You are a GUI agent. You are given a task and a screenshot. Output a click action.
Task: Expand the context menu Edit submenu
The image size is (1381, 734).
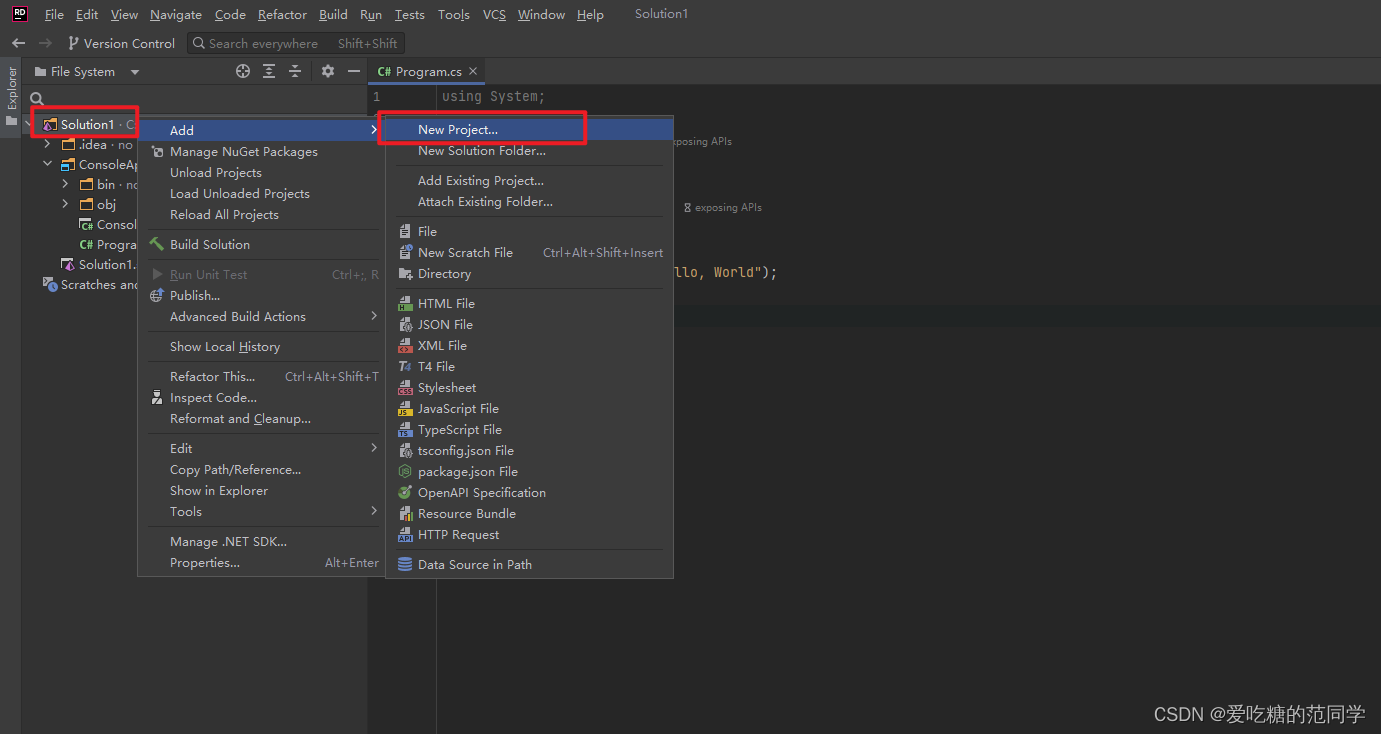(262, 449)
